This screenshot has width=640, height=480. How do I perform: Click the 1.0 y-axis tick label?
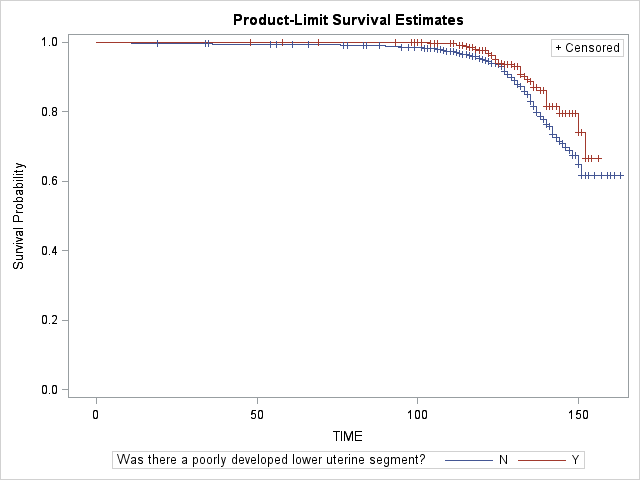46,42
